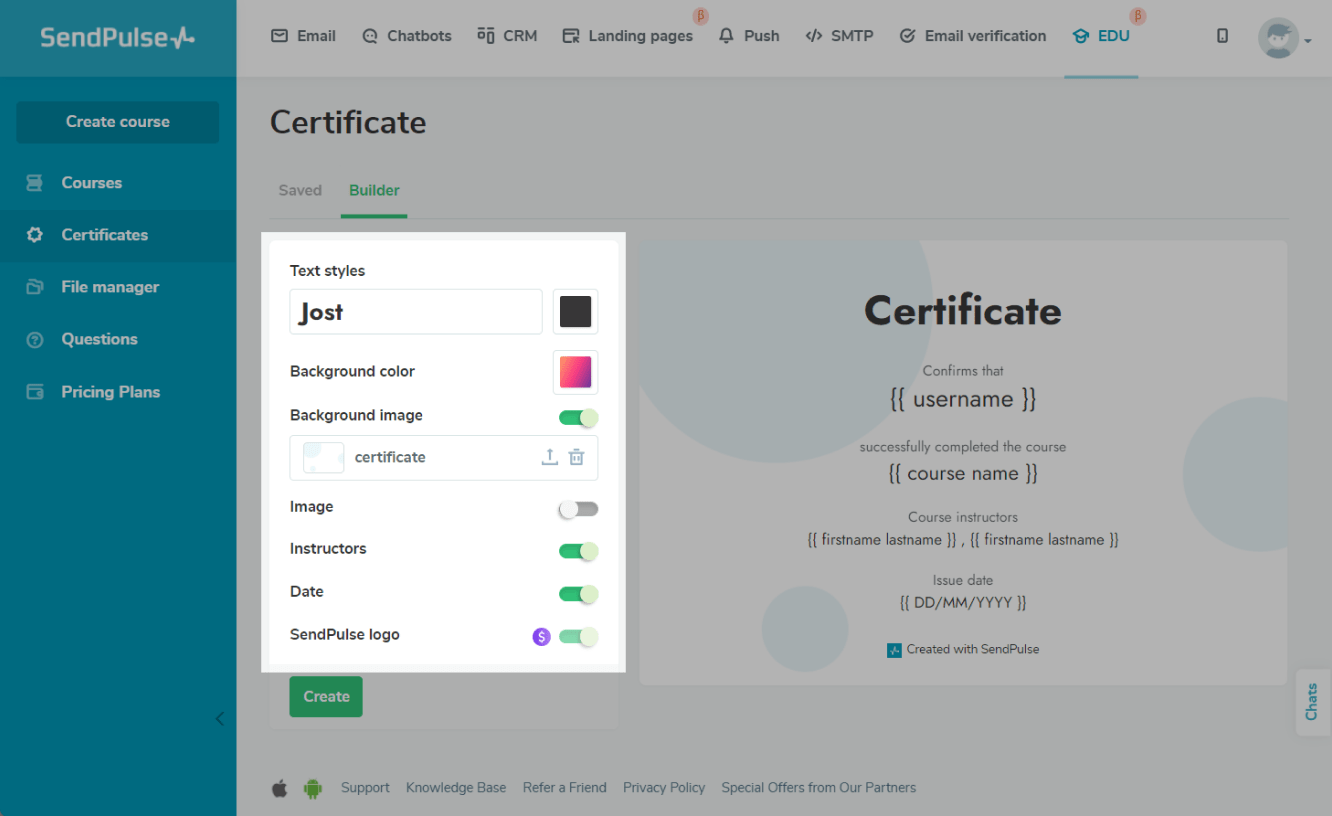
Task: Click the Apple app download icon
Action: click(x=280, y=788)
